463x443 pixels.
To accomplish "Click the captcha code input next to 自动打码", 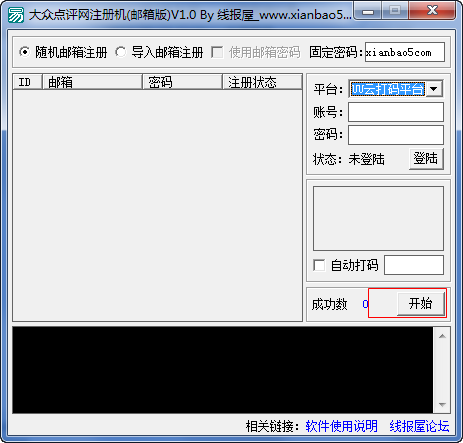I will click(414, 265).
